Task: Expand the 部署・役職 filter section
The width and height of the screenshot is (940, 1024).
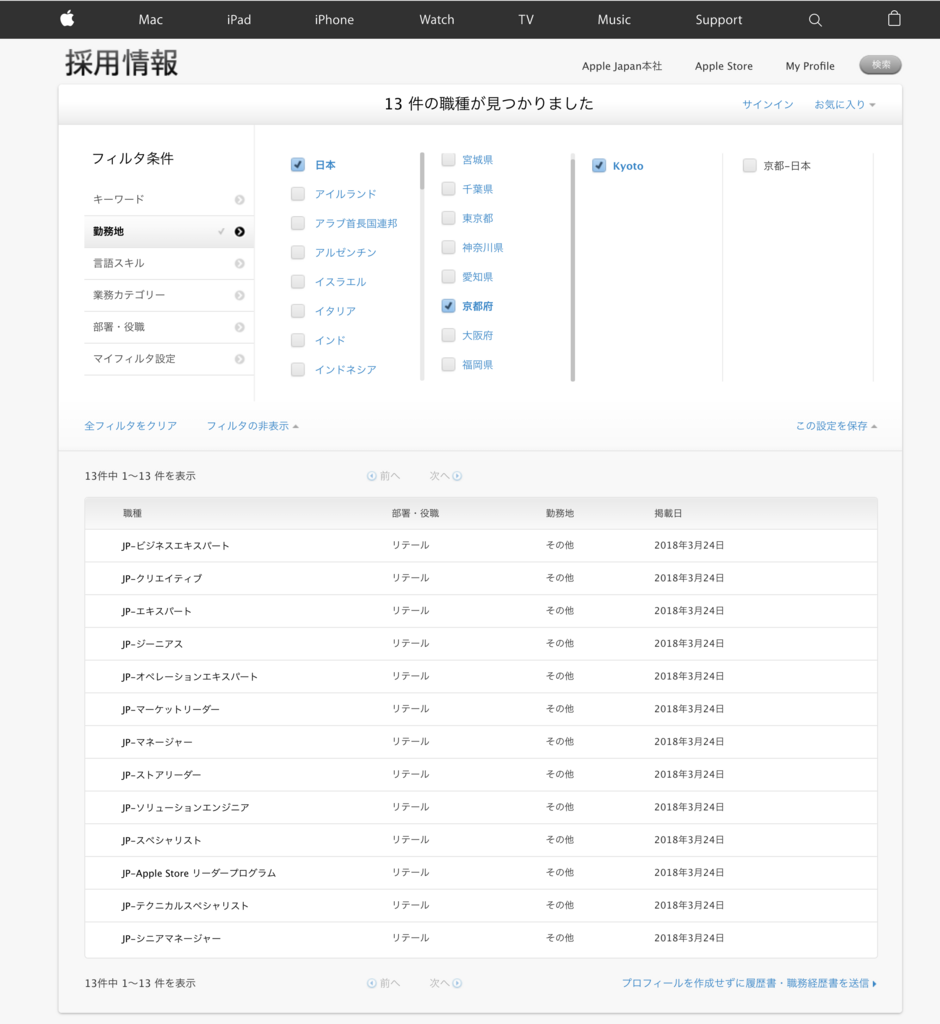Action: tap(169, 327)
